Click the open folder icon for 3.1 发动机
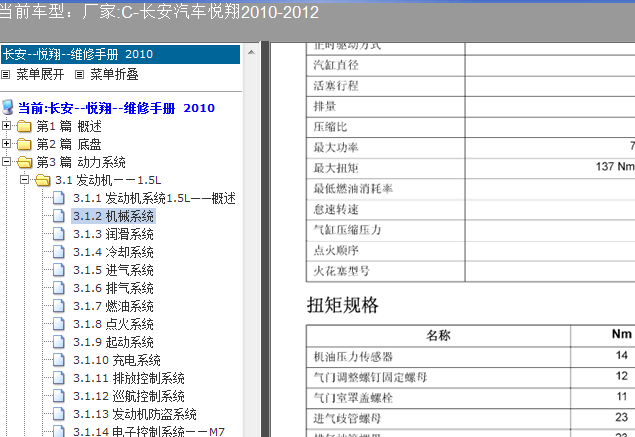 pos(43,180)
